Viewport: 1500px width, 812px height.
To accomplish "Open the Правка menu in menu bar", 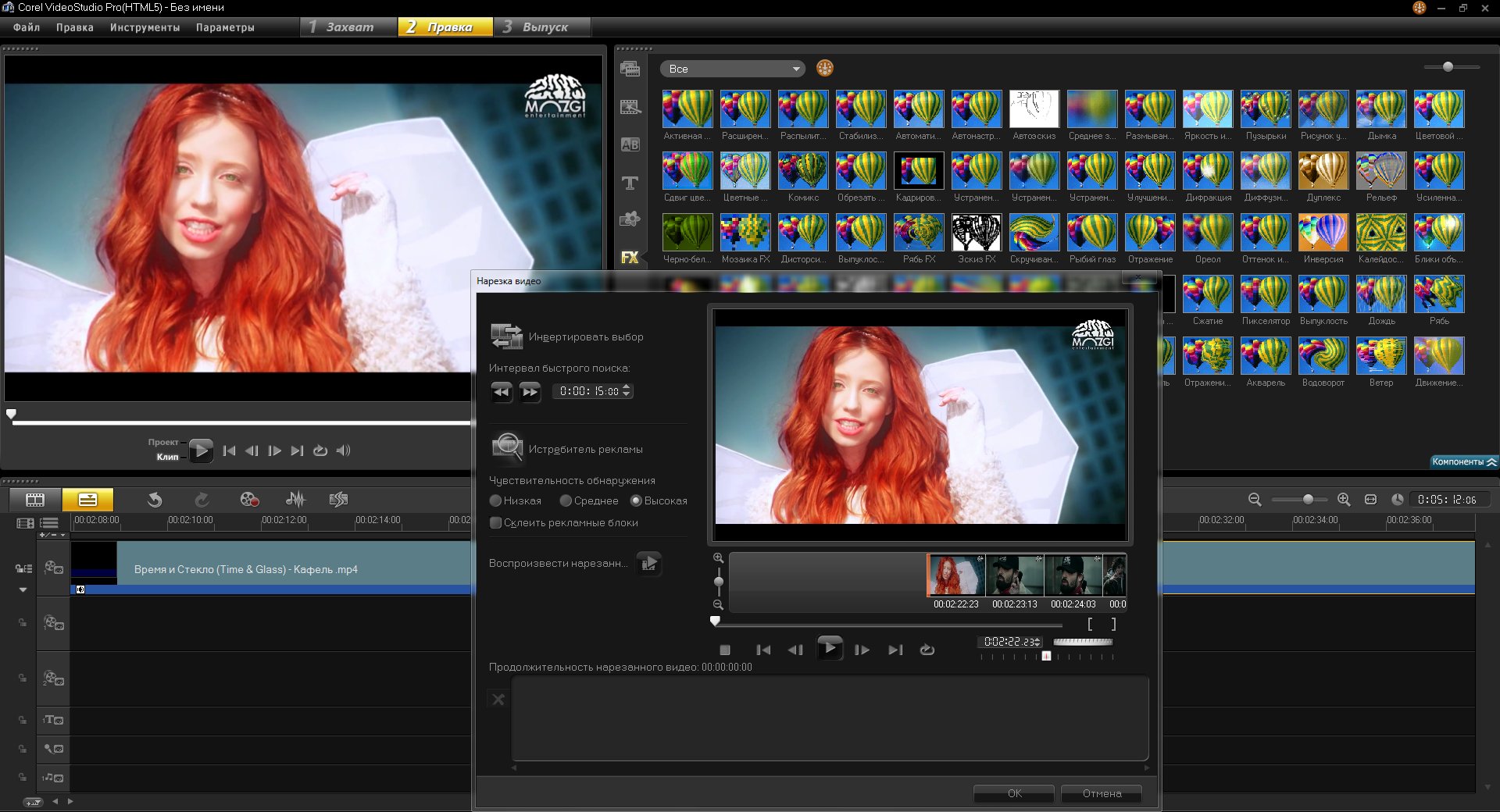I will [x=75, y=27].
